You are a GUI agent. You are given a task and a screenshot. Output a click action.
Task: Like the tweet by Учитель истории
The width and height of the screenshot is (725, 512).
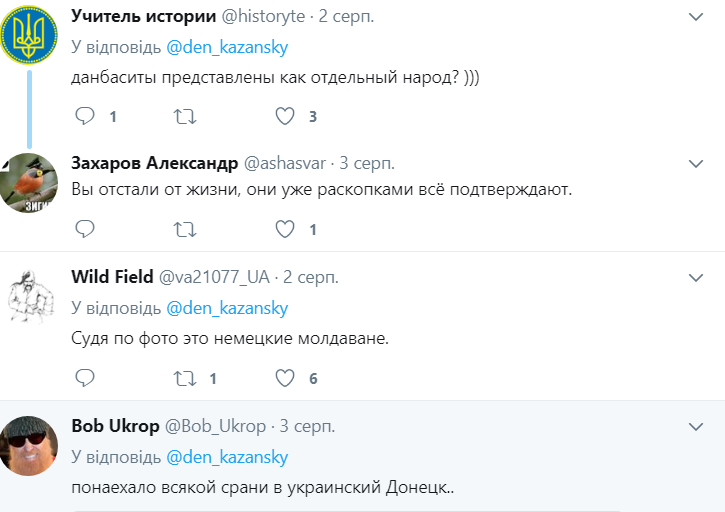click(x=285, y=116)
